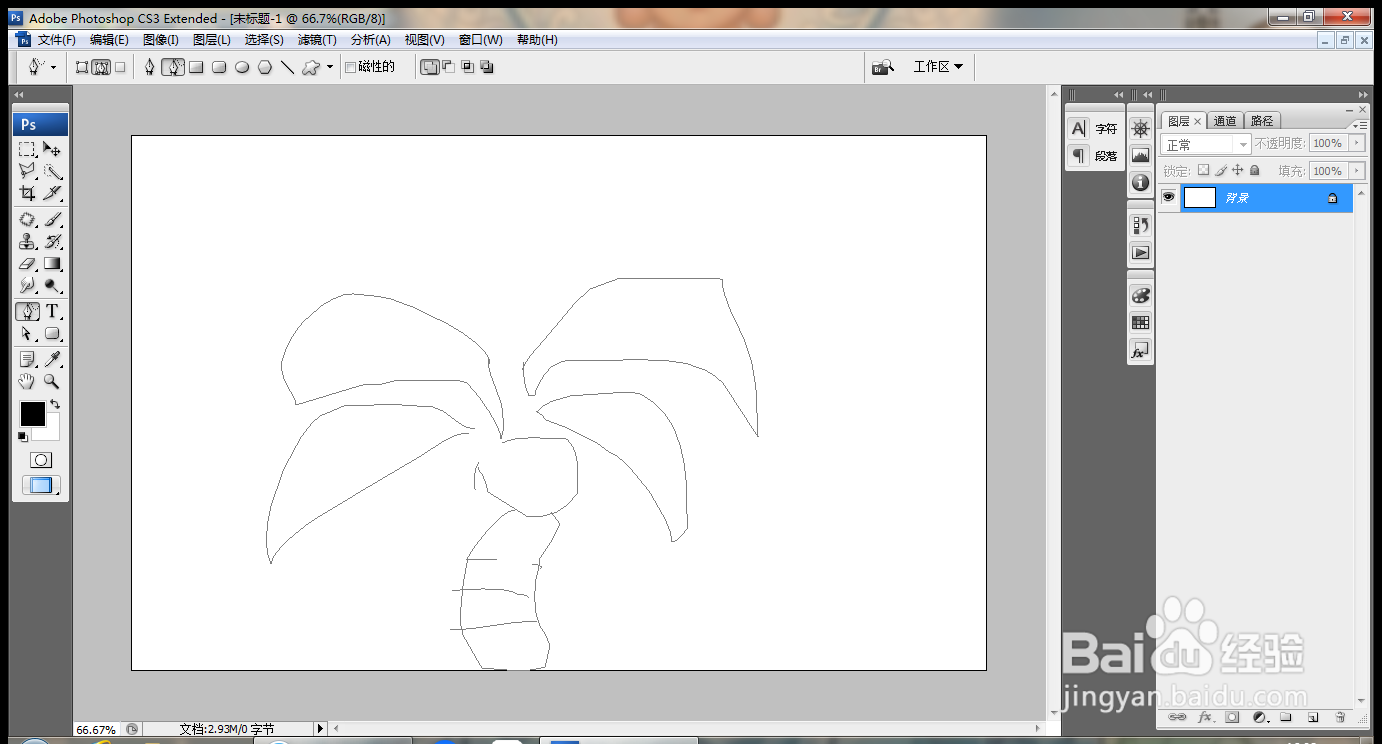Select the Path Selection tool
The width and height of the screenshot is (1382, 744).
pyautogui.click(x=28, y=334)
